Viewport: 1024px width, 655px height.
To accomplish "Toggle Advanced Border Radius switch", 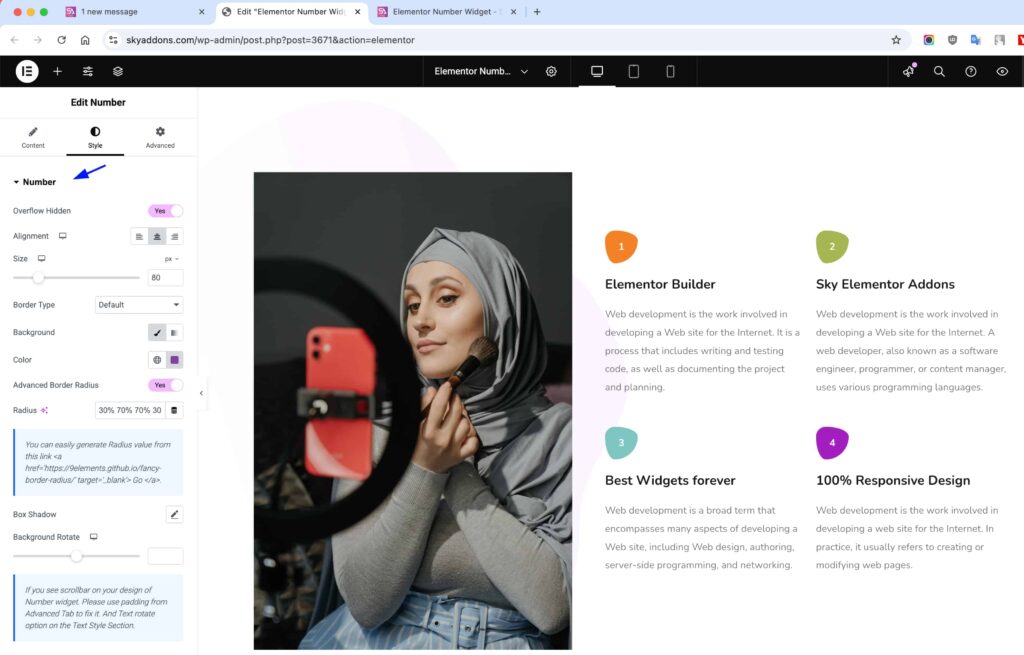I will pos(165,385).
